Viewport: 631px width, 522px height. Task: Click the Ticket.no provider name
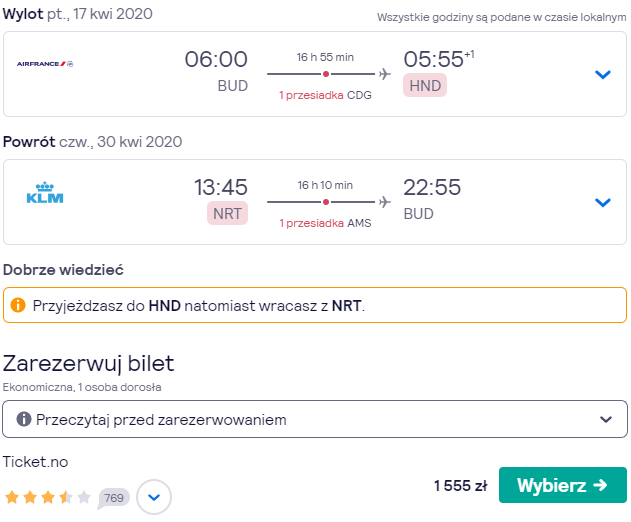tap(35, 462)
